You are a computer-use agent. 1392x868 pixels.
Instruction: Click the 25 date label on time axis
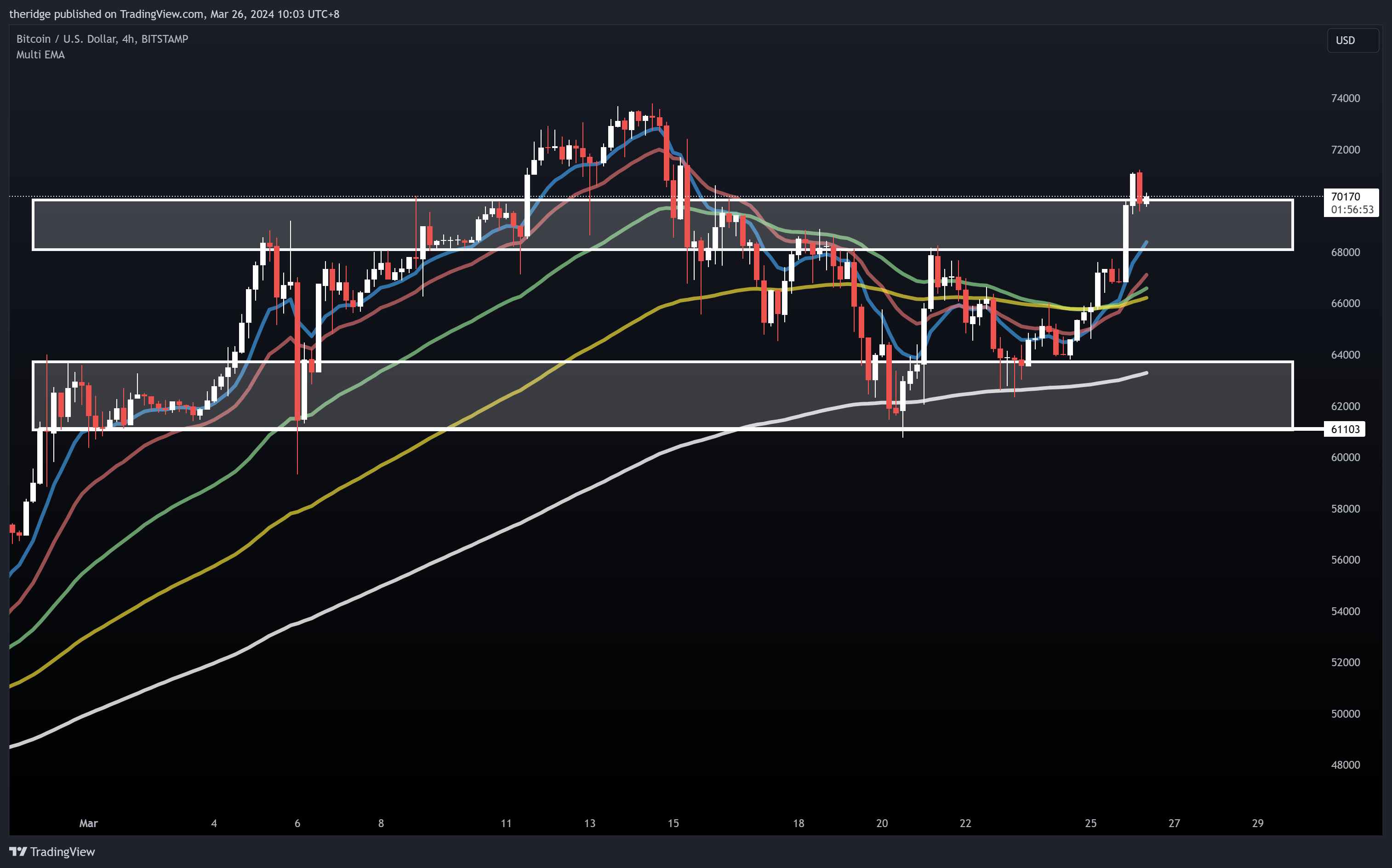[x=1090, y=823]
